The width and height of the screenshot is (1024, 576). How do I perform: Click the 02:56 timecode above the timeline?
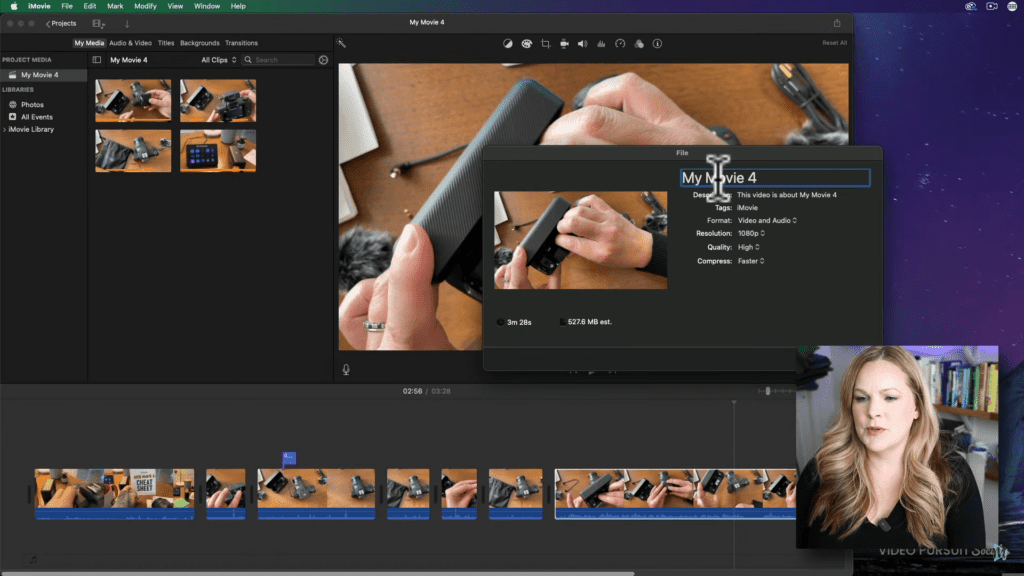412,391
